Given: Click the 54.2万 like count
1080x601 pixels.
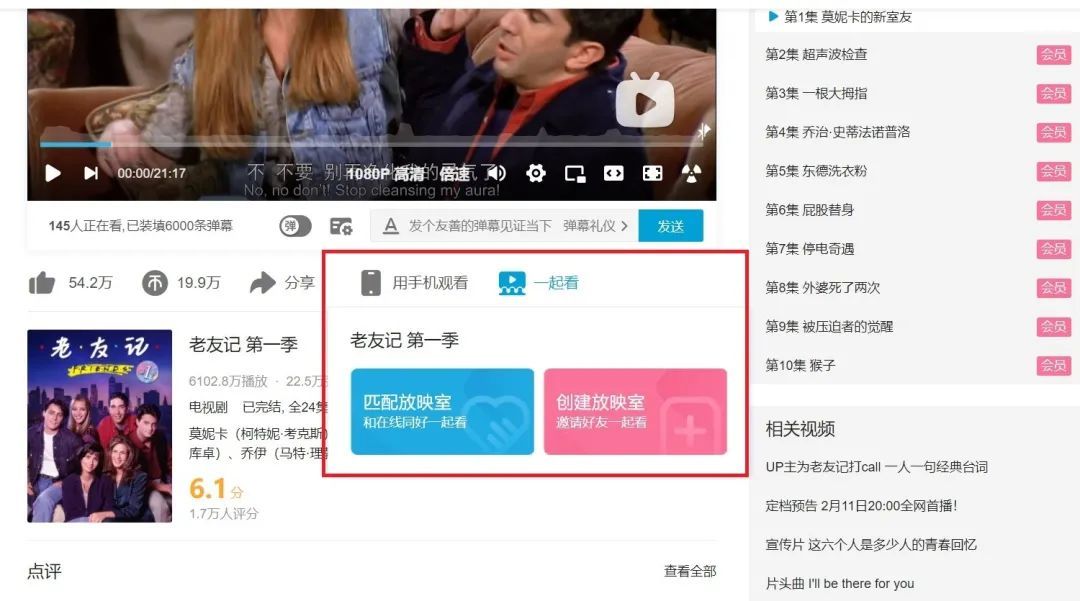Looking at the screenshot, I should (x=90, y=283).
